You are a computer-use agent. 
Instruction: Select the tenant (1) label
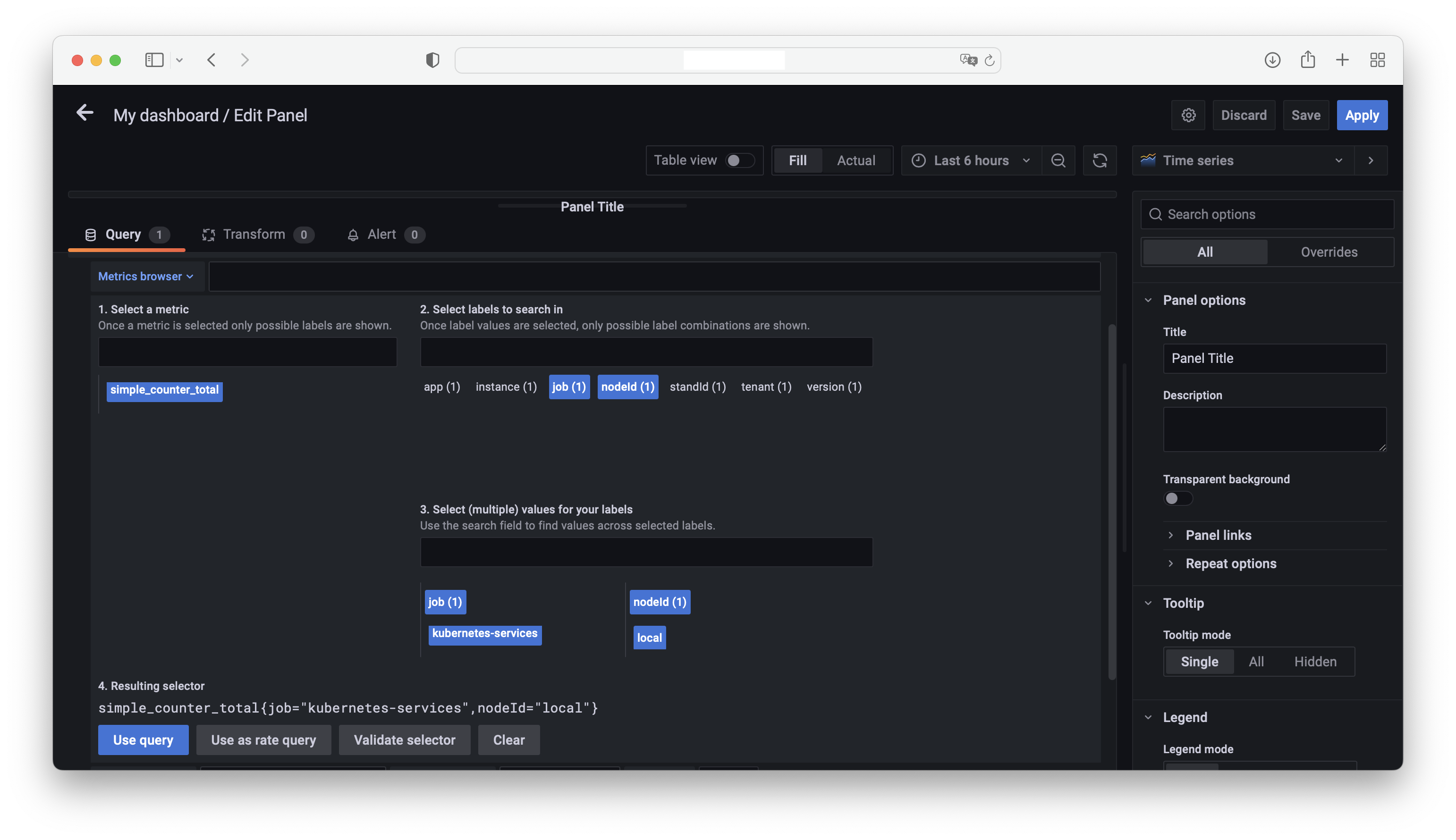(766, 386)
